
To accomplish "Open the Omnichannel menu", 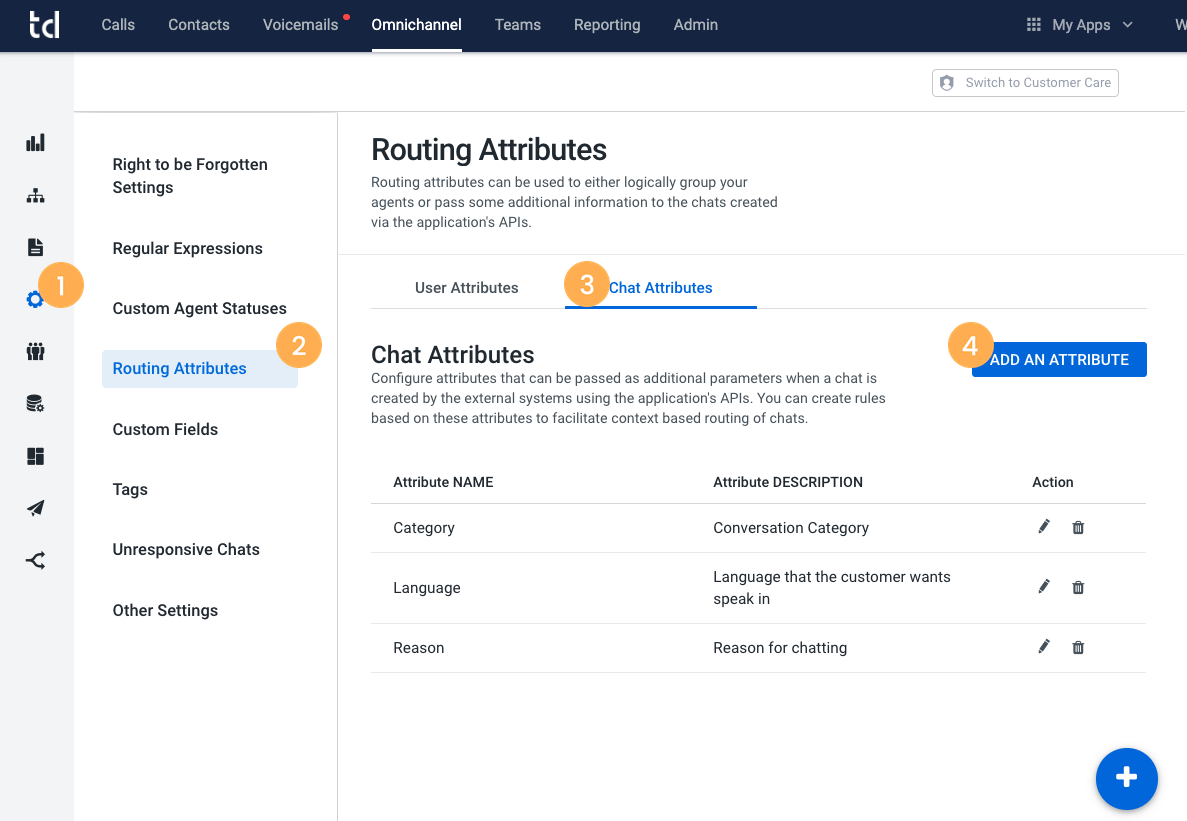I will [416, 25].
